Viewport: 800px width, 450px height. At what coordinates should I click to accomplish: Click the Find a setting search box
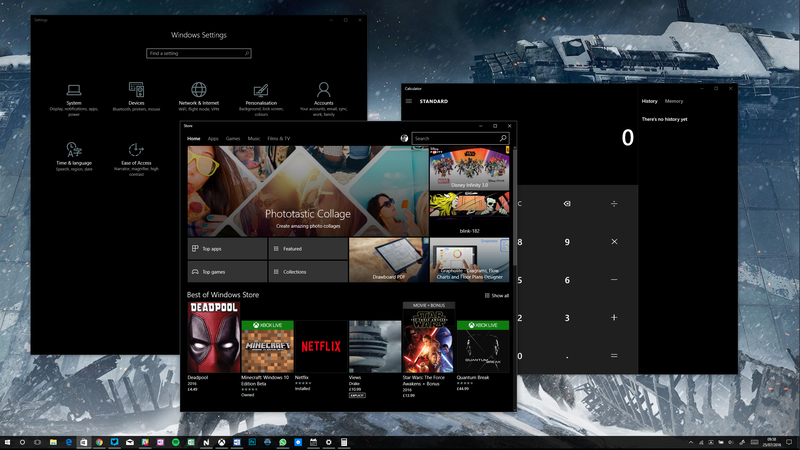point(198,53)
